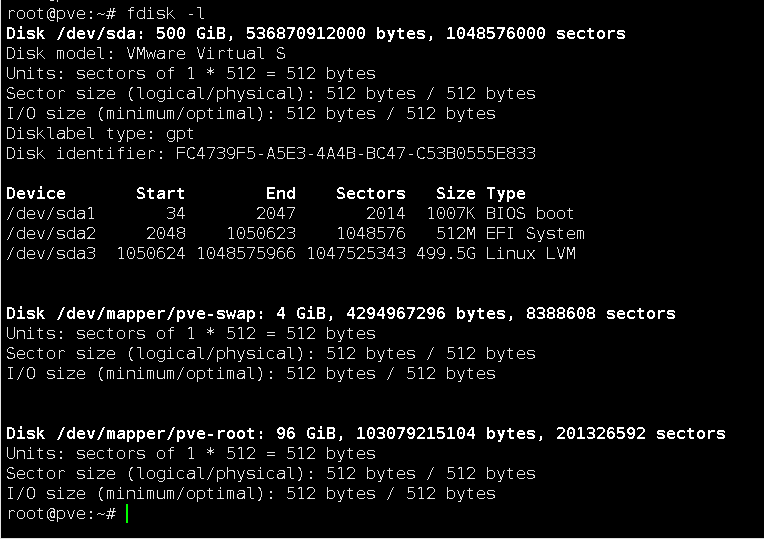The height and width of the screenshot is (539, 764).
Task: Click the Type column header
Action: (506, 194)
